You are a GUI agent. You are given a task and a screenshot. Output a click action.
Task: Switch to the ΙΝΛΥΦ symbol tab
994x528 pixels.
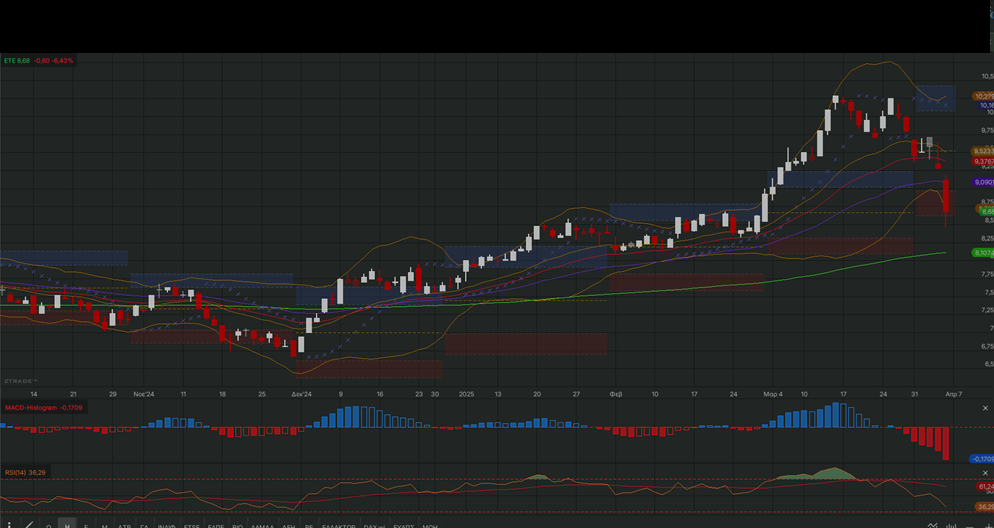167,526
